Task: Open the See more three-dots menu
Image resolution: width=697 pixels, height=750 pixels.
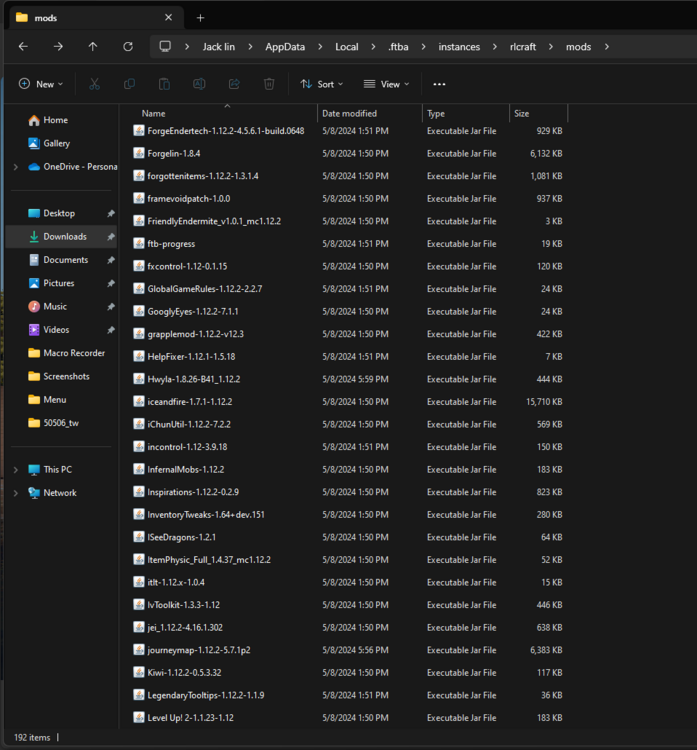Action: pos(439,84)
